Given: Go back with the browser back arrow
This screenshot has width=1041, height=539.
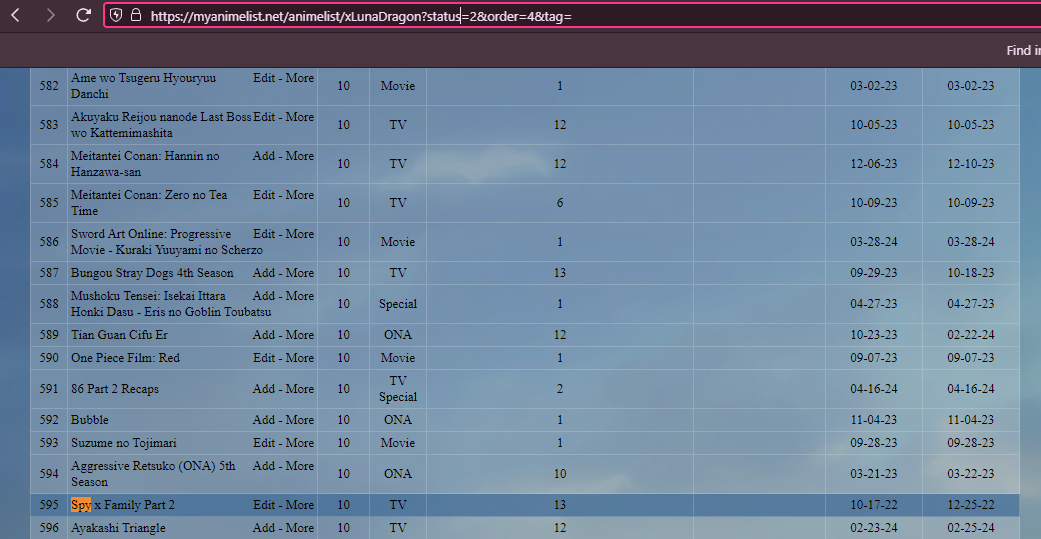Looking at the screenshot, I should coord(16,15).
